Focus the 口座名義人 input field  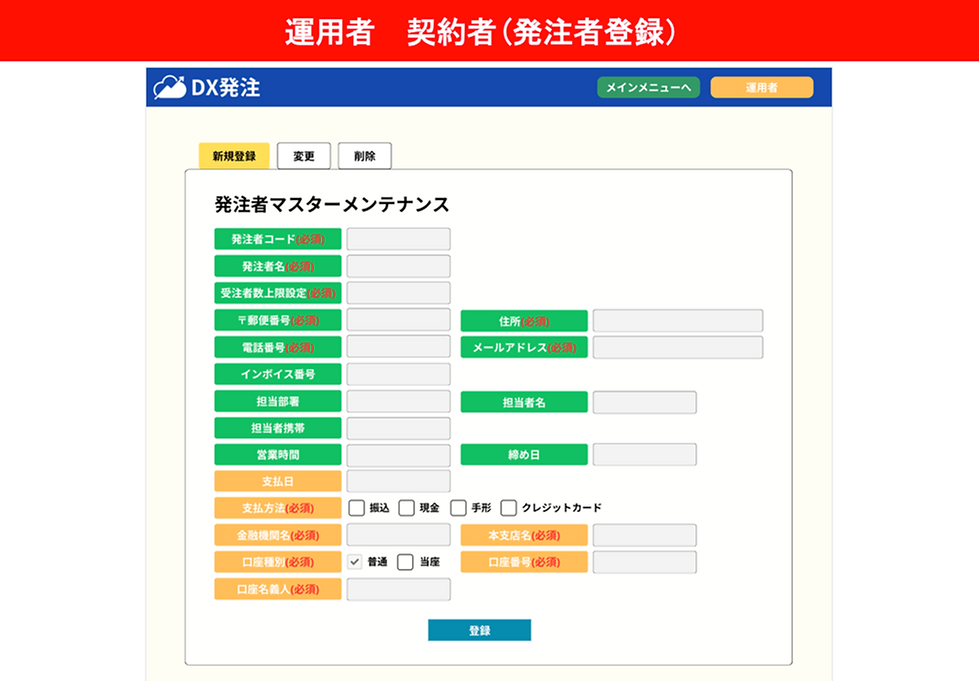(x=398, y=589)
